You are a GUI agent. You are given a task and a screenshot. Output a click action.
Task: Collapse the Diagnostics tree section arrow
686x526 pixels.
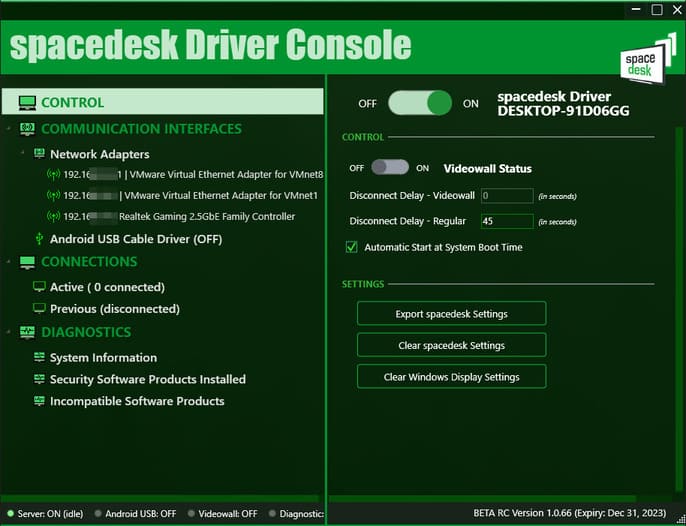(x=8, y=332)
